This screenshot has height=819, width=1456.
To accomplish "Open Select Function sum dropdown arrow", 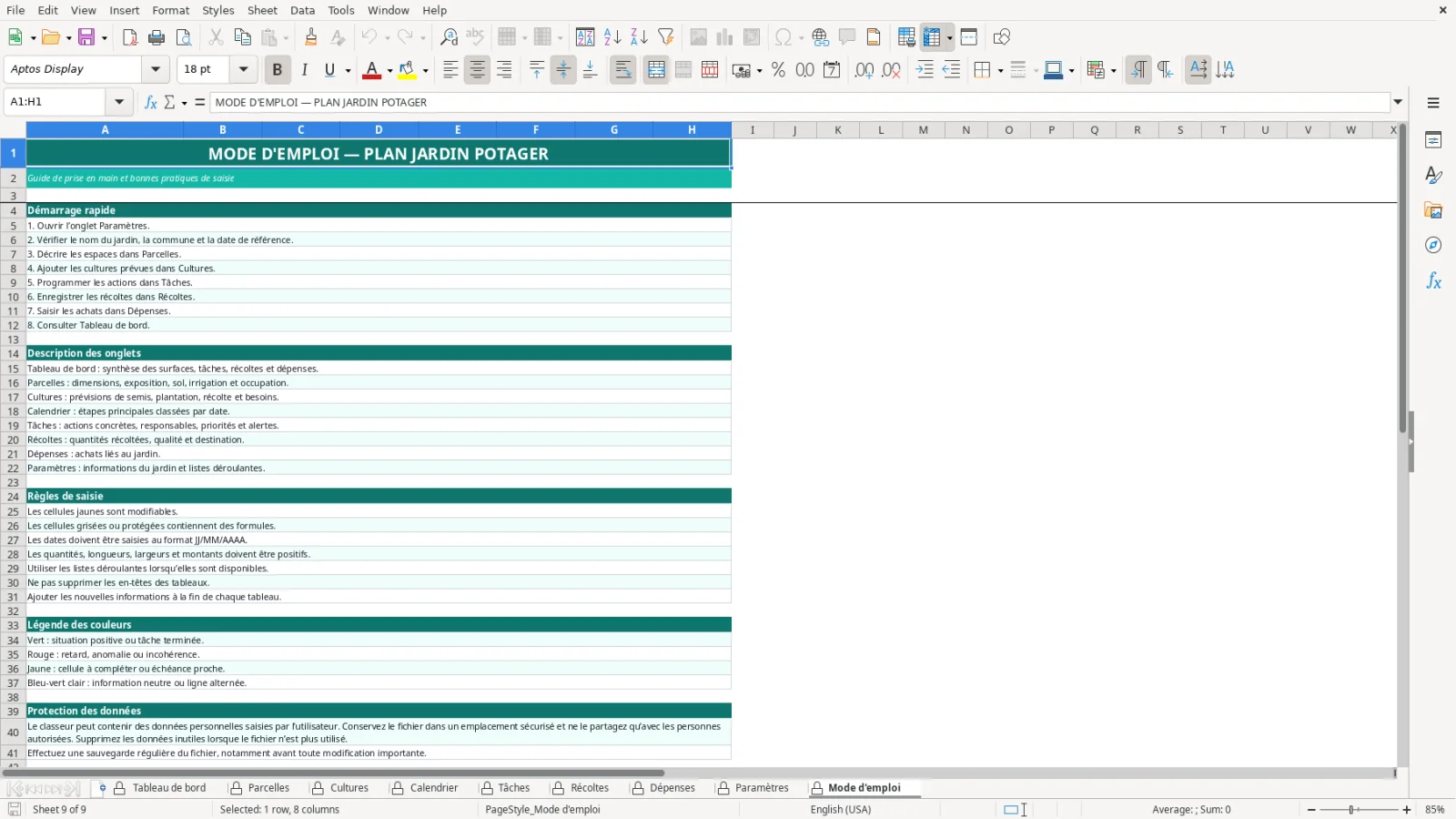I will [184, 102].
